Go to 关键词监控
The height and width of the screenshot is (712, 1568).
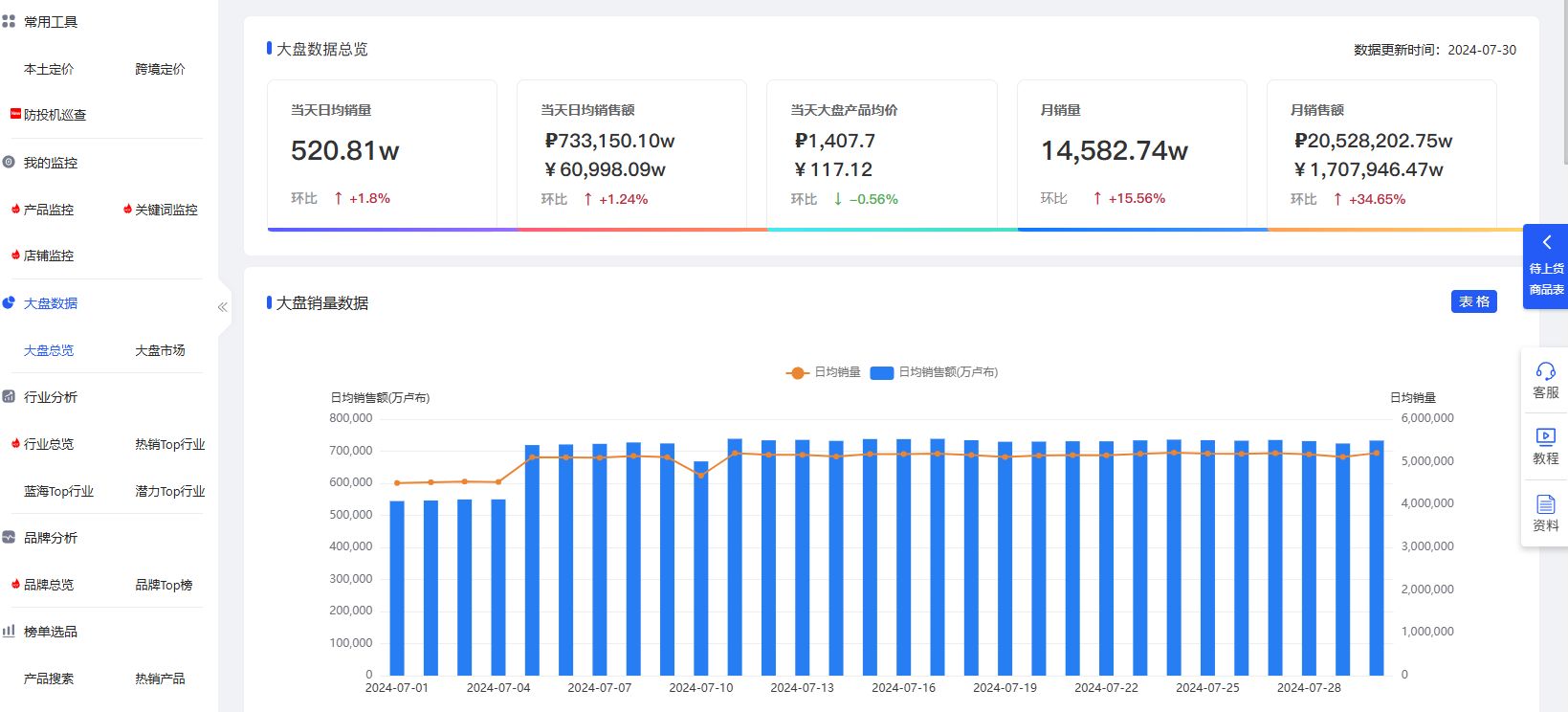166,210
